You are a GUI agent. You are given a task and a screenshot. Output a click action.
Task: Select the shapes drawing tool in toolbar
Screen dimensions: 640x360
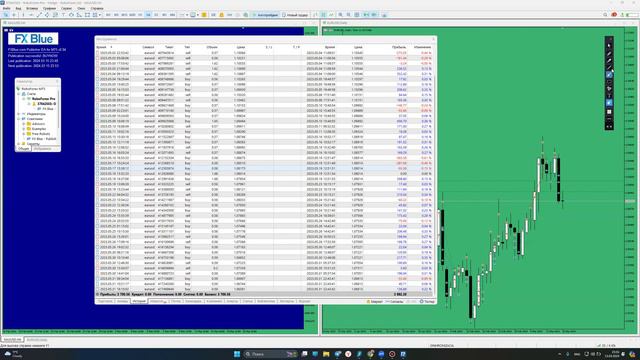pos(71,15)
